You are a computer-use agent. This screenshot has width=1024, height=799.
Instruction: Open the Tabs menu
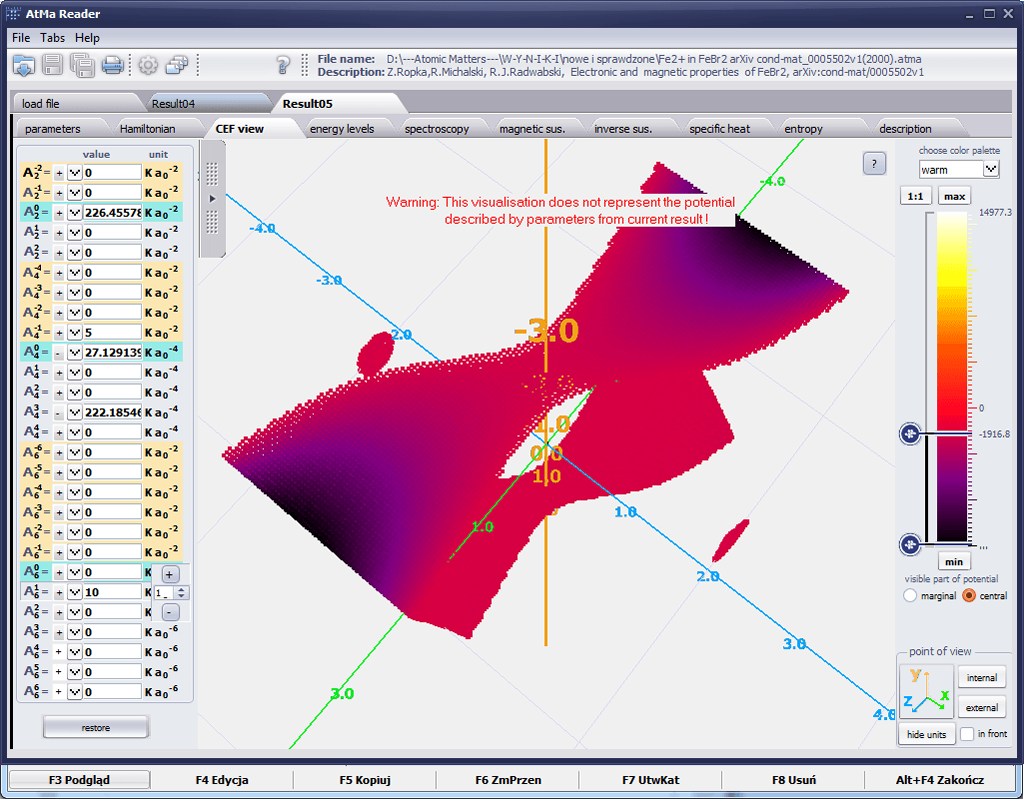click(x=53, y=38)
